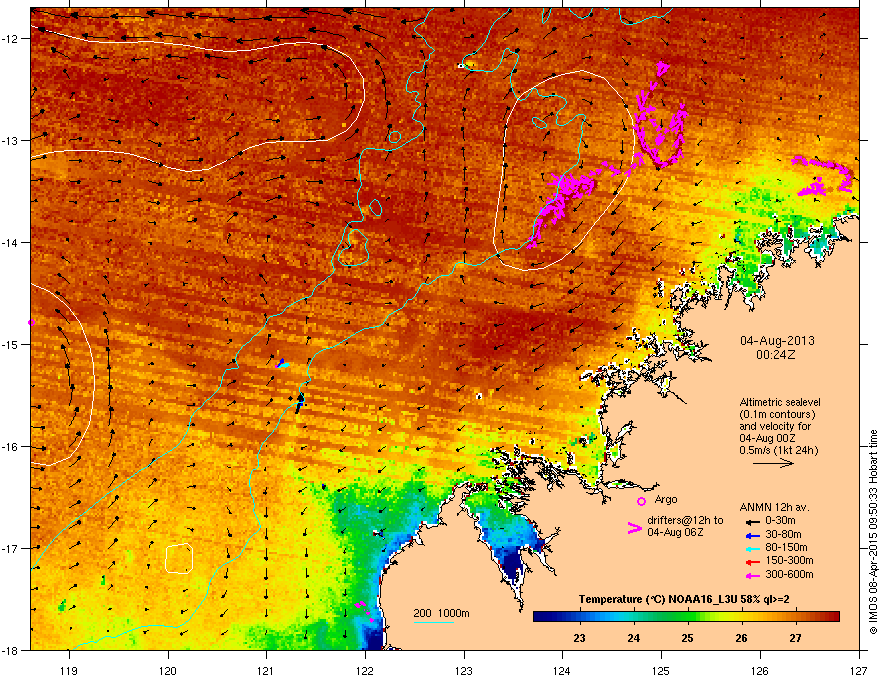Click the time label 00:24Z
The height and width of the screenshot is (680, 880).
point(776,355)
